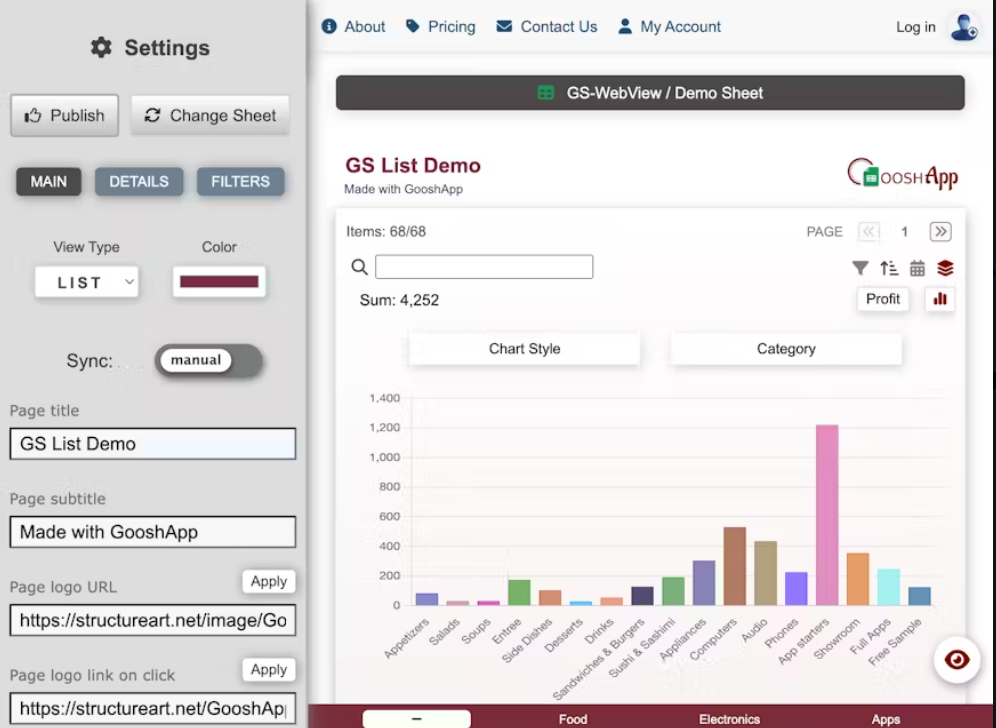Image resolution: width=996 pixels, height=728 pixels.
Task: Click the sort order icon
Action: tap(889, 269)
